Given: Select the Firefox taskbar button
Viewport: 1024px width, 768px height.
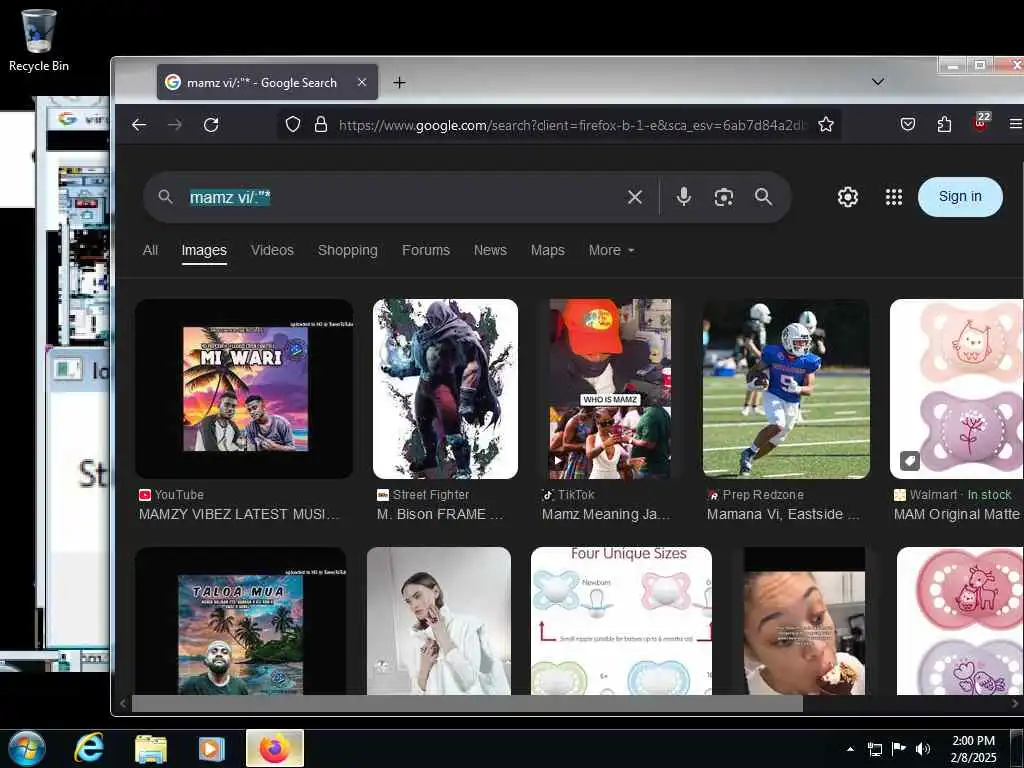Looking at the screenshot, I should coord(275,748).
